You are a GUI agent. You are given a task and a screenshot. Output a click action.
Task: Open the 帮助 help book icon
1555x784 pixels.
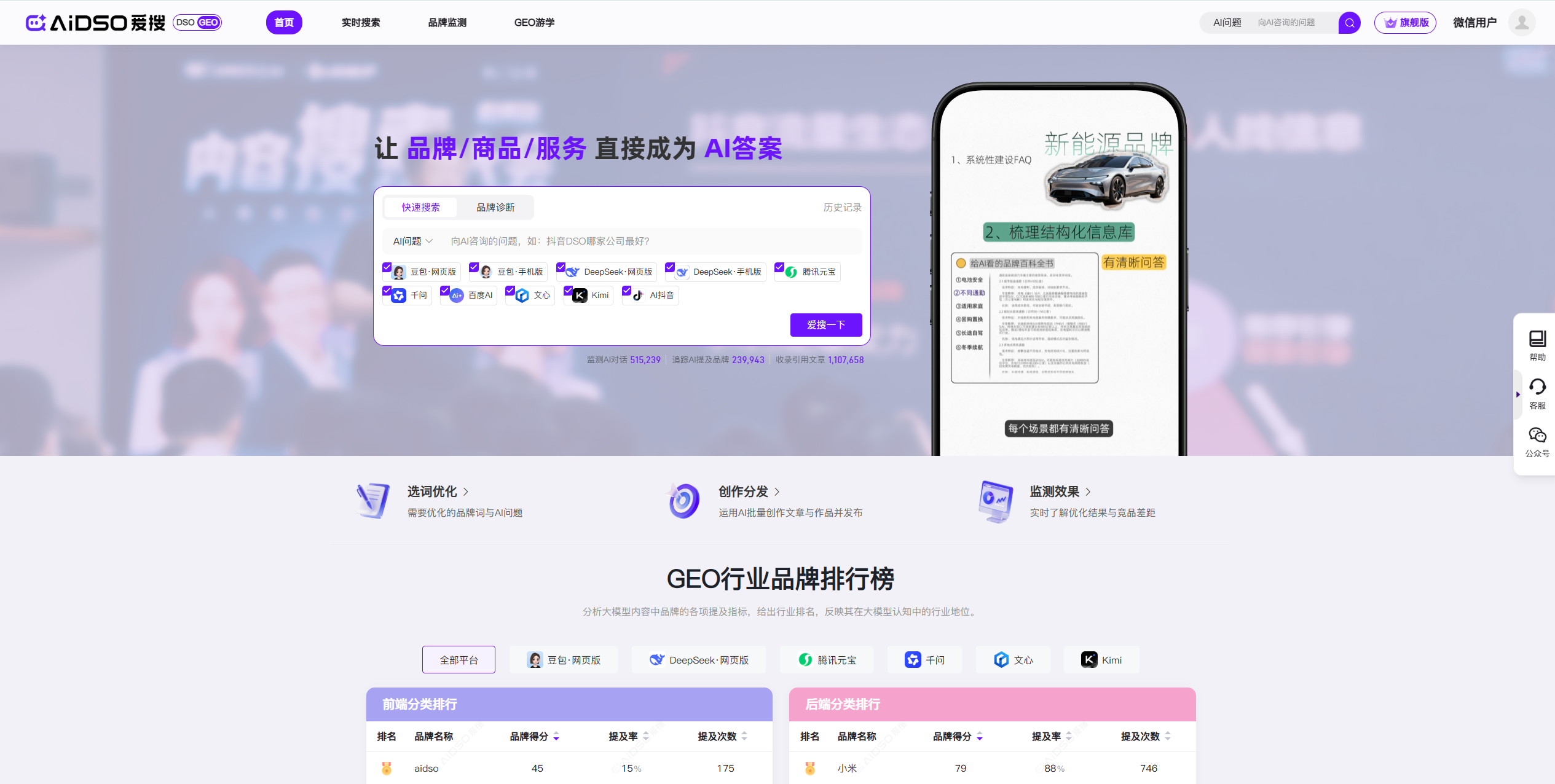(1537, 339)
